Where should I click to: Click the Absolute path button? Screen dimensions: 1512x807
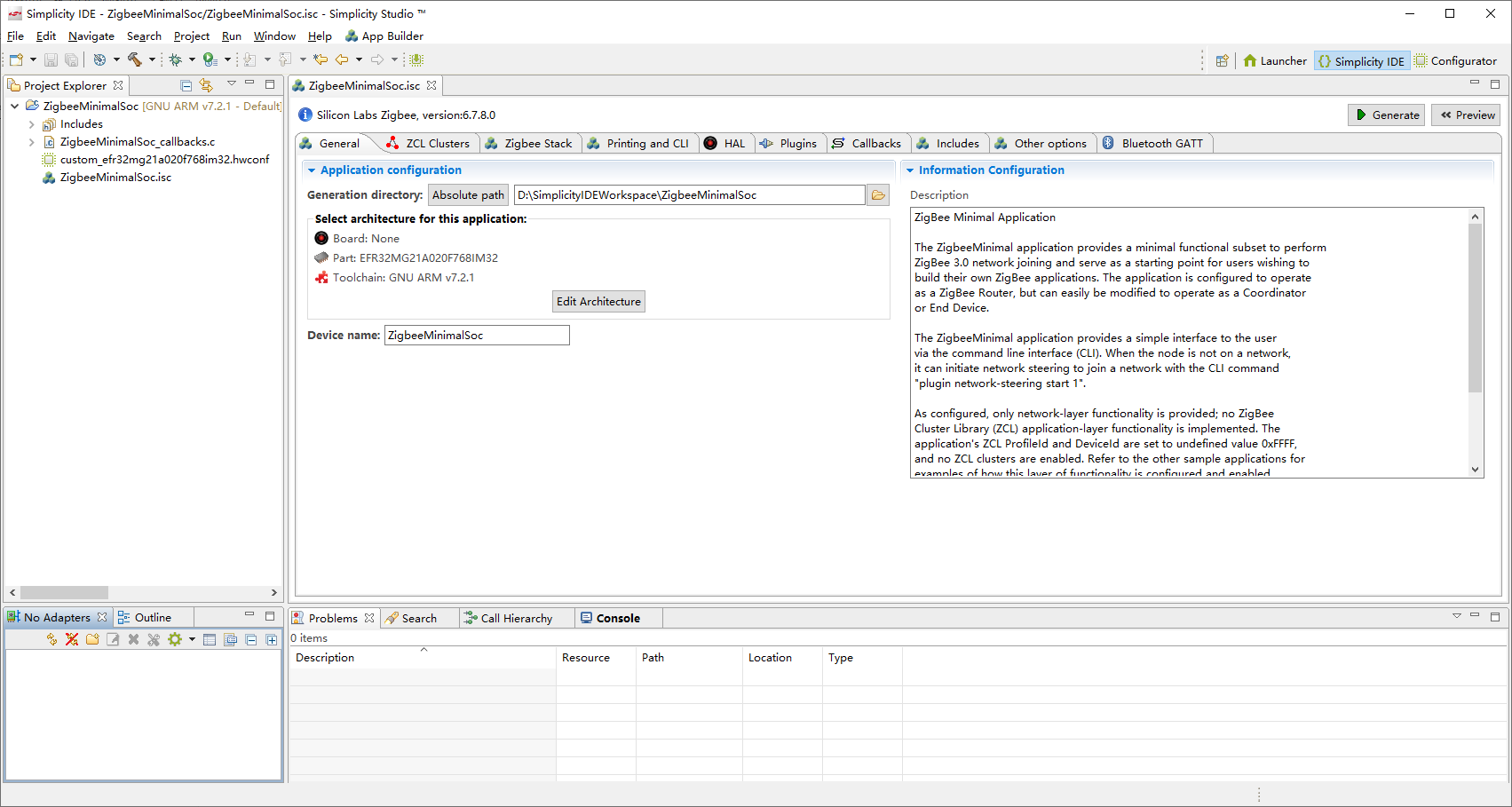point(468,195)
